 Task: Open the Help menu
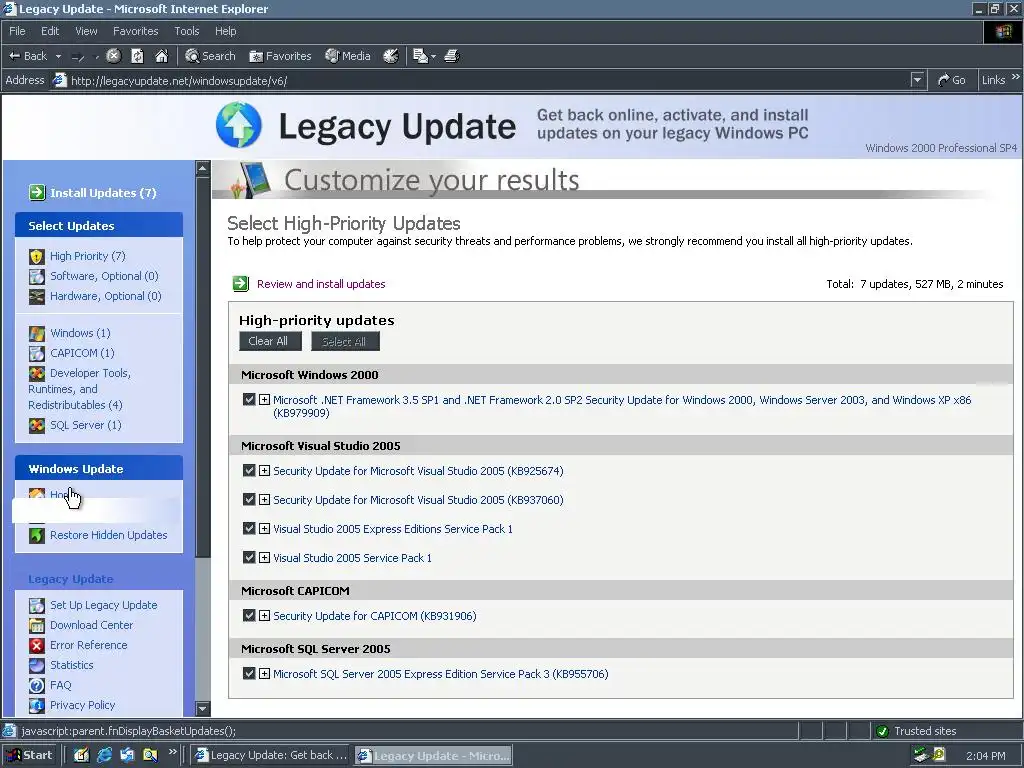coord(225,31)
